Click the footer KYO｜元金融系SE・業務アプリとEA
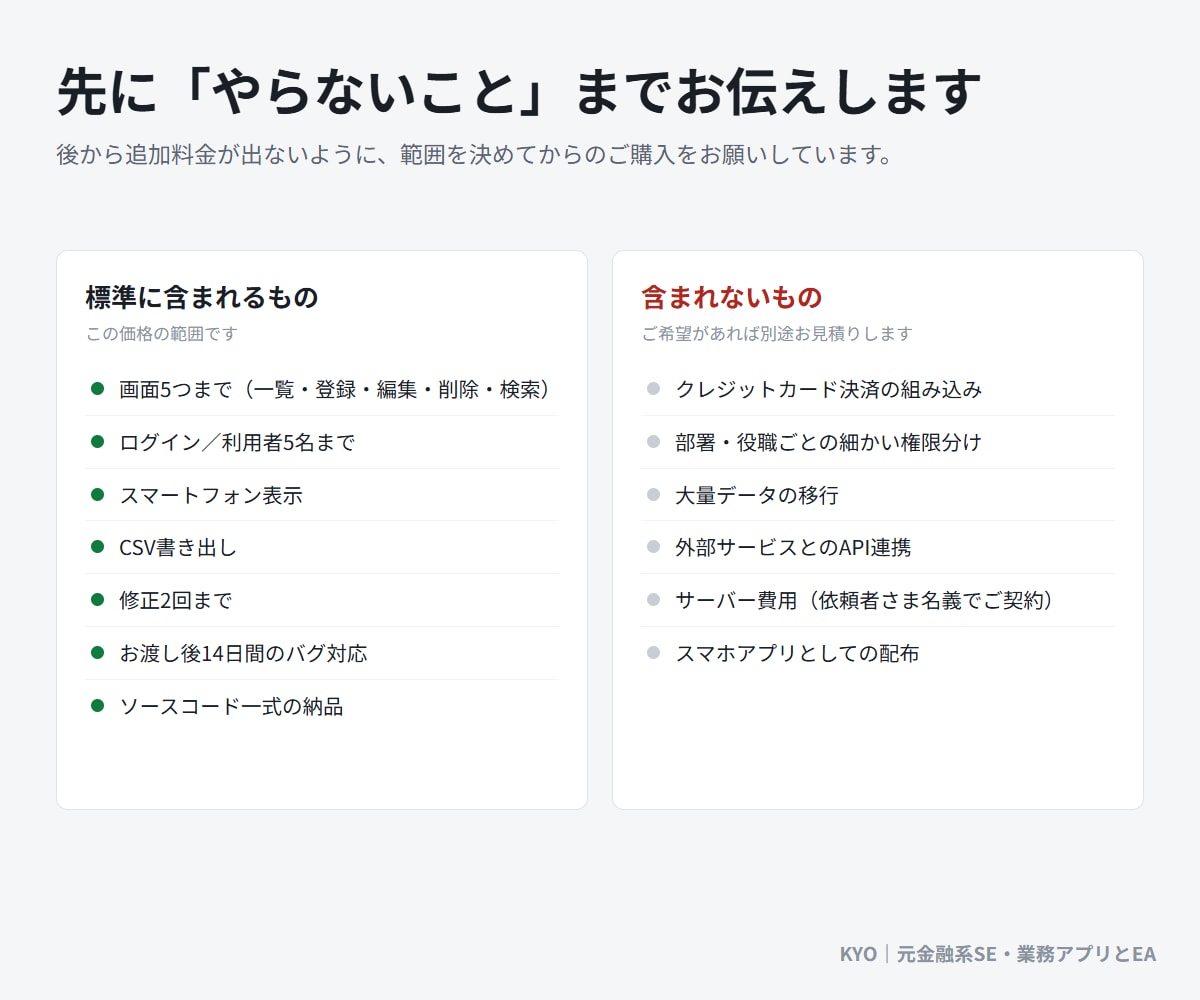The width and height of the screenshot is (1200, 1000). (998, 954)
